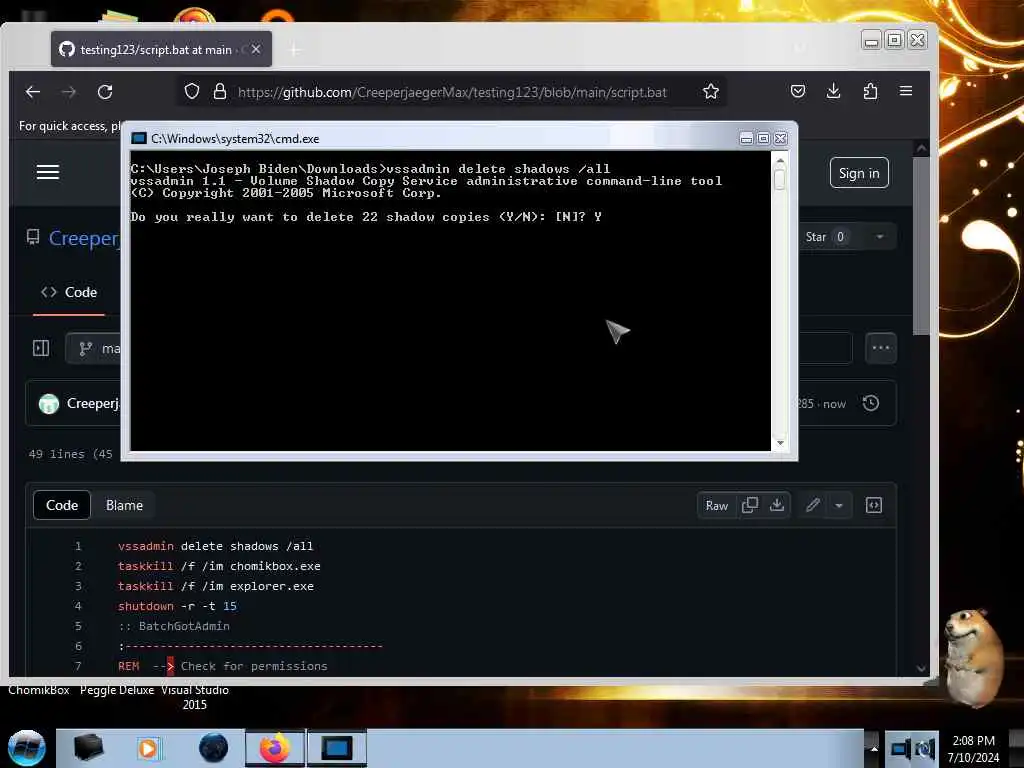Open the main branch selector
The image size is (1024, 768).
[95, 349]
